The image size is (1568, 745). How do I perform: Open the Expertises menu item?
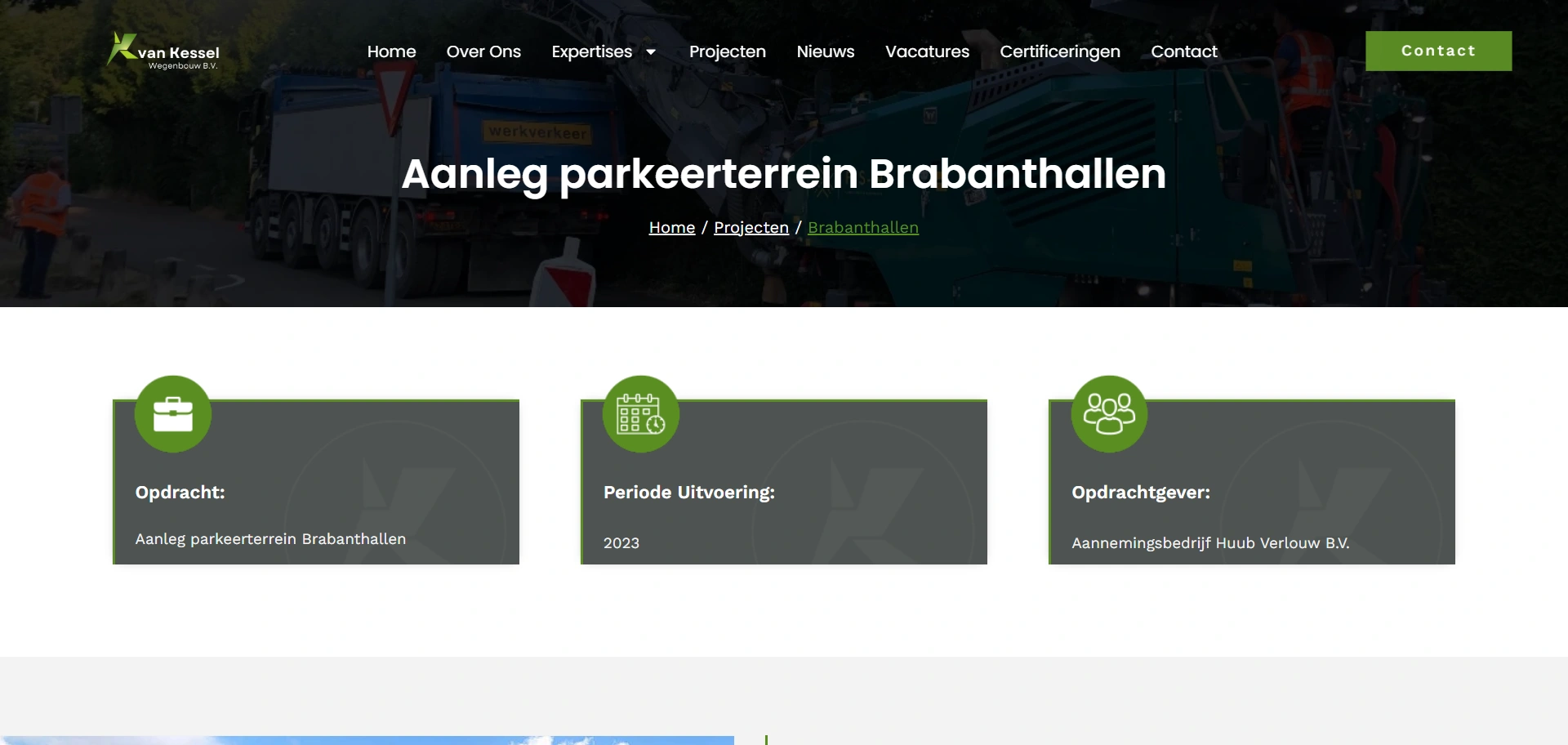[591, 51]
